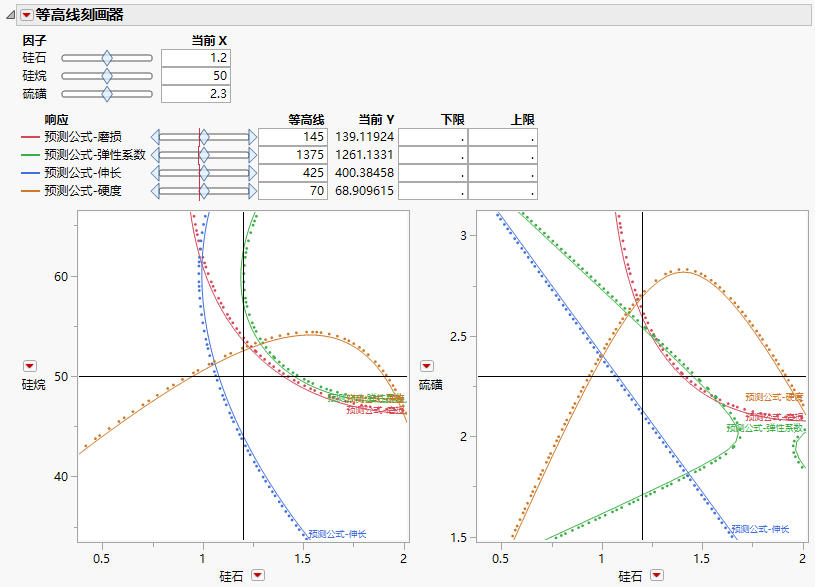Open right plot 硫磺 Y-axis dropdown
815x587 pixels.
427,366
